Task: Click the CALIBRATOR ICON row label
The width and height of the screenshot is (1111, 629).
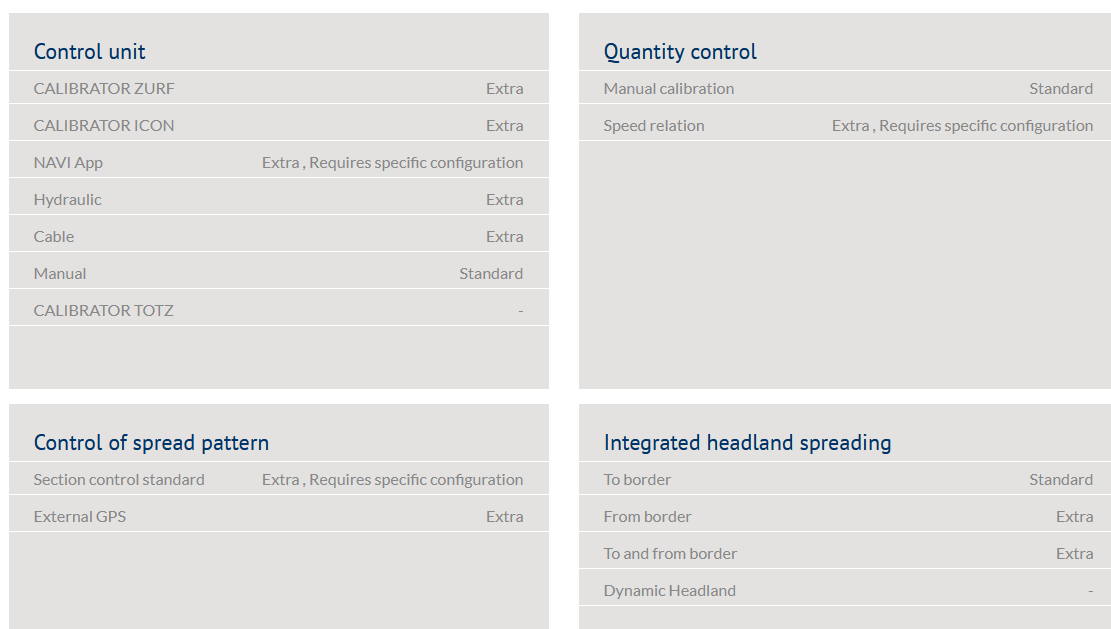Action: [104, 126]
